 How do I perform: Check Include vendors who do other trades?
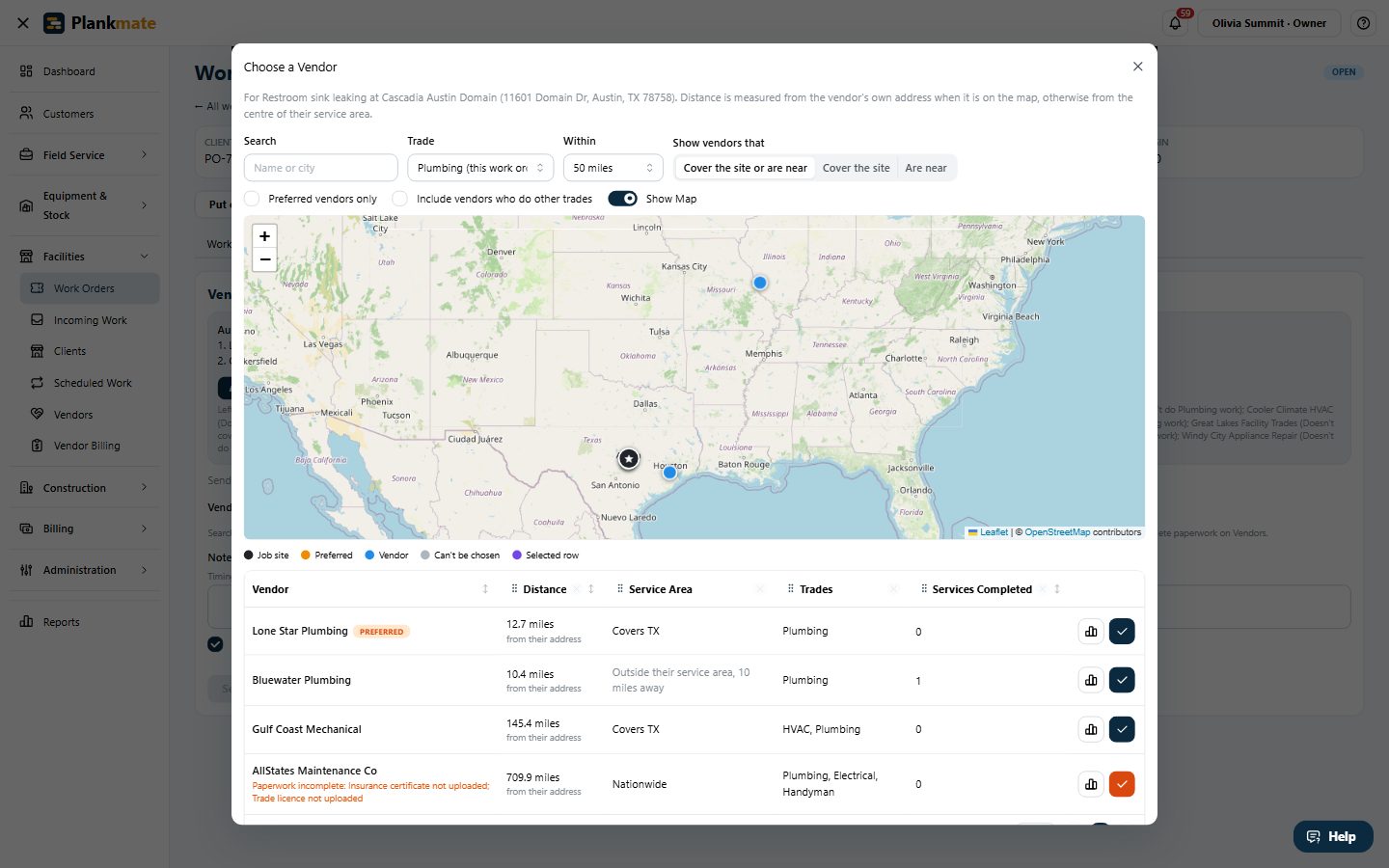point(399,199)
